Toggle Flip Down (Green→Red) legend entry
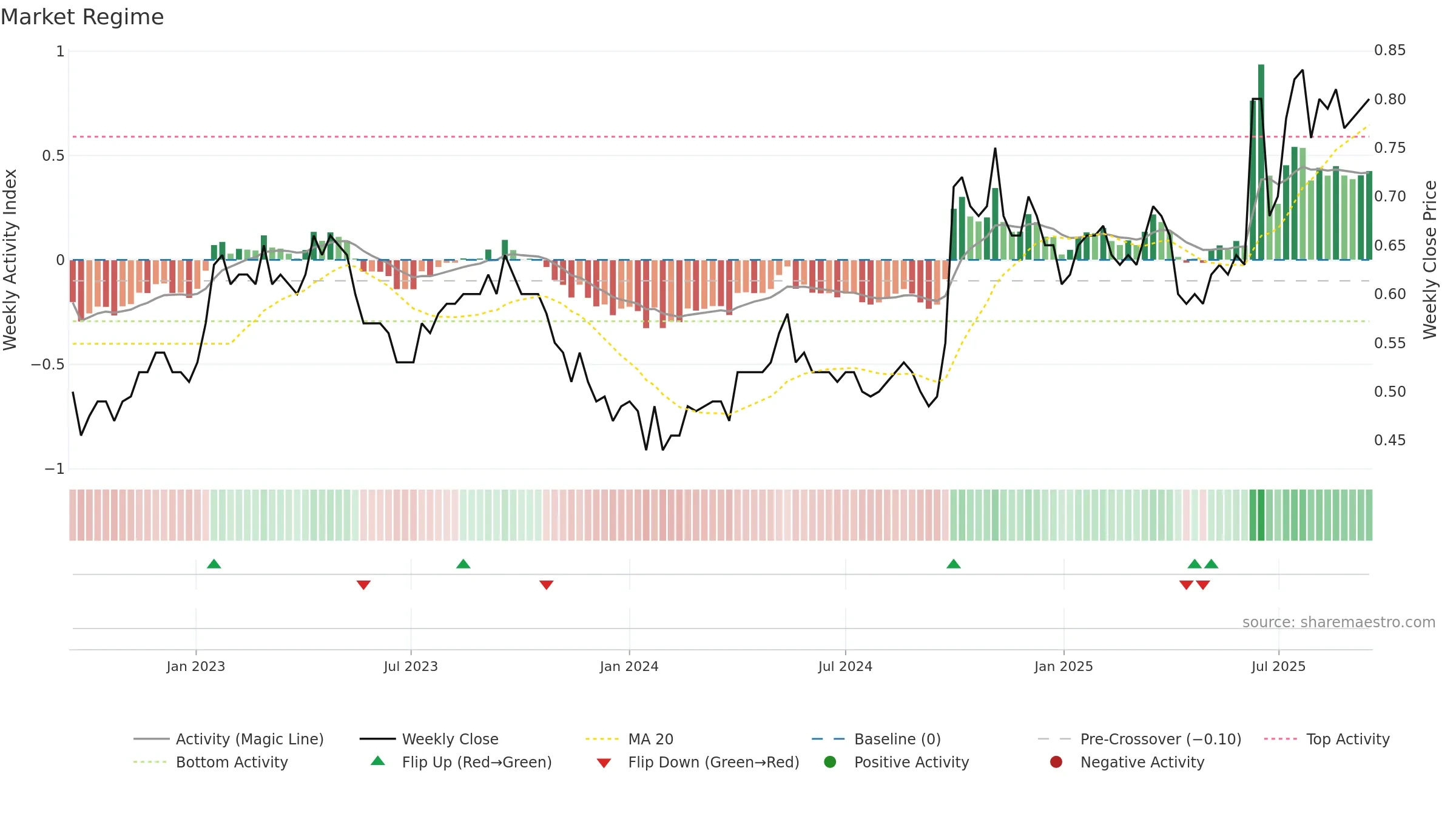This screenshot has height=819, width=1456. [698, 762]
